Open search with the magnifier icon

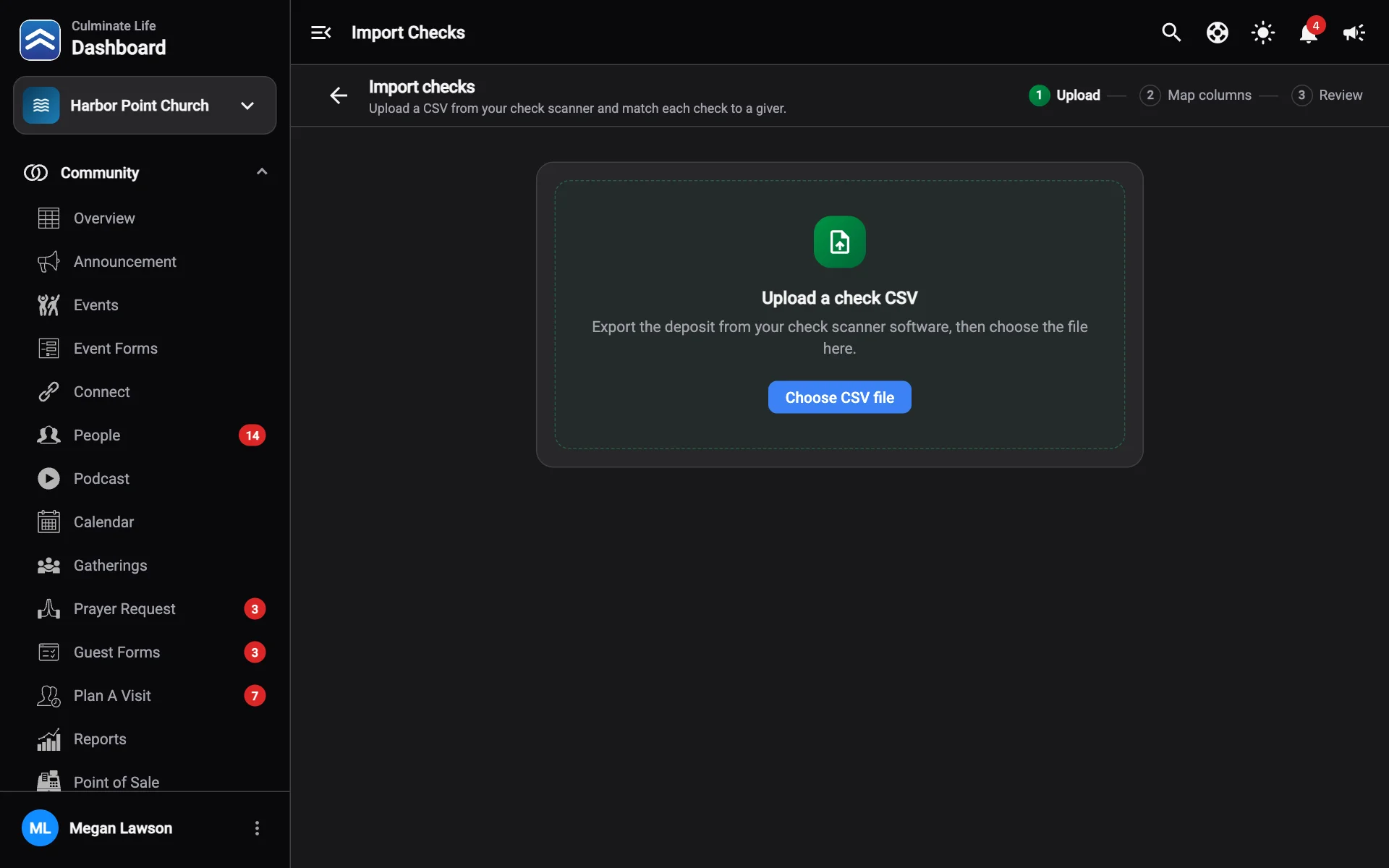click(x=1171, y=33)
